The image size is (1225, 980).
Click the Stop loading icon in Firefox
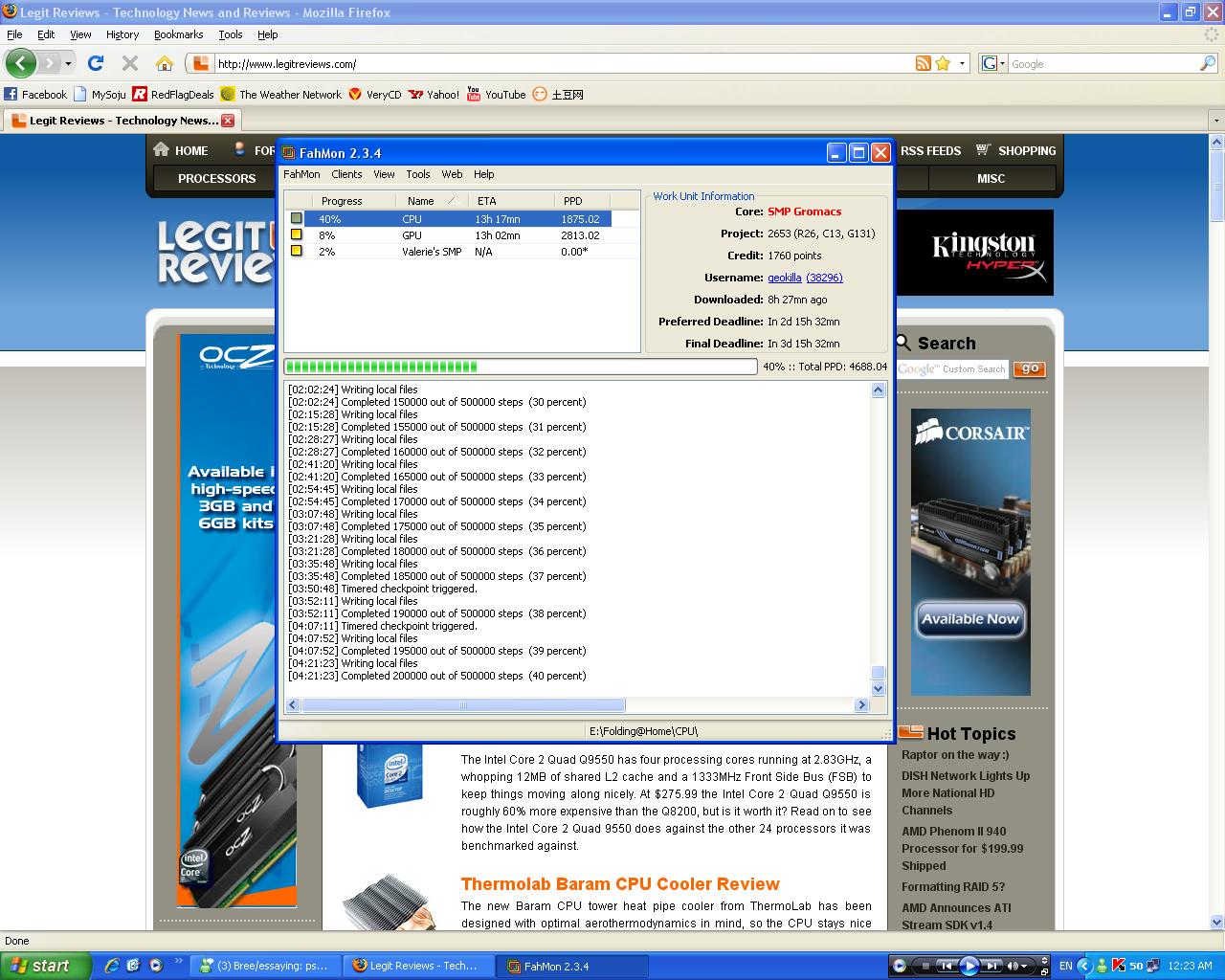pyautogui.click(x=130, y=63)
